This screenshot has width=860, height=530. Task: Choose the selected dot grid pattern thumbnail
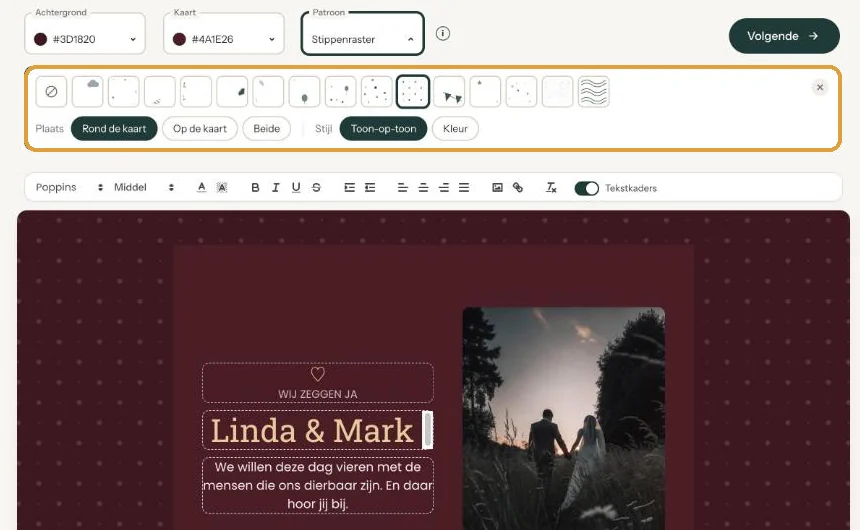412,92
